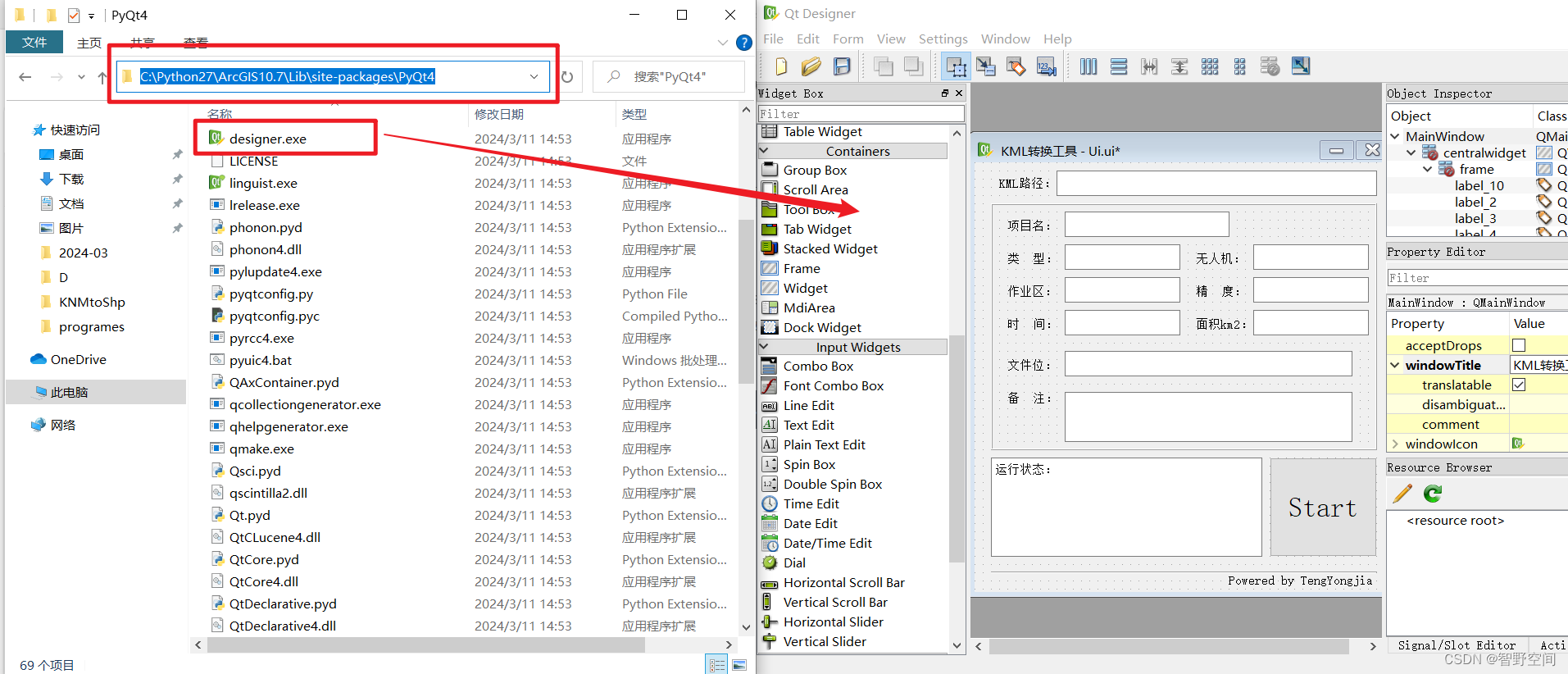Switch to the Signal/Slot Editor tab
1568x674 pixels.
pyautogui.click(x=1457, y=645)
